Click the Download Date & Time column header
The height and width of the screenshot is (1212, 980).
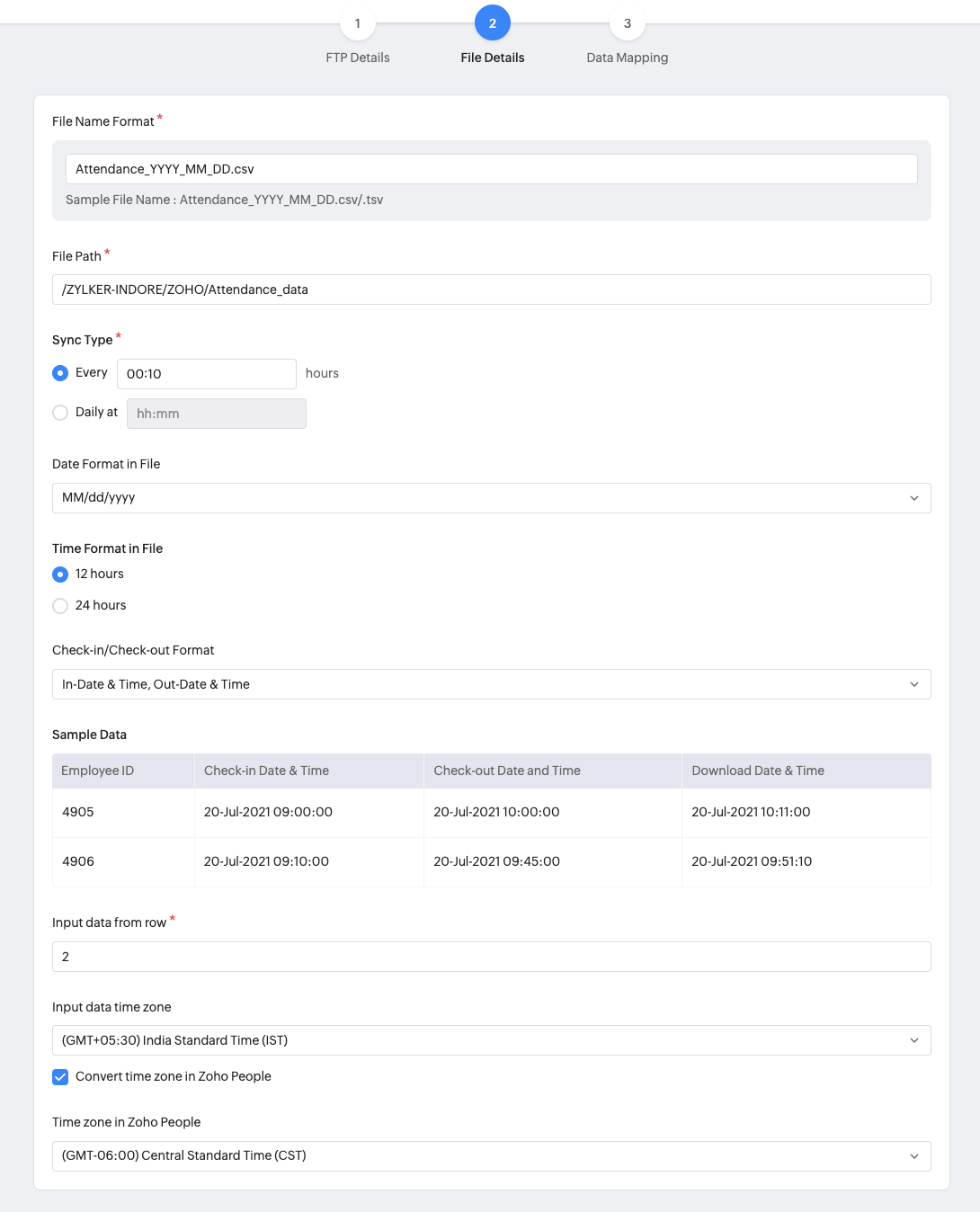(x=758, y=771)
